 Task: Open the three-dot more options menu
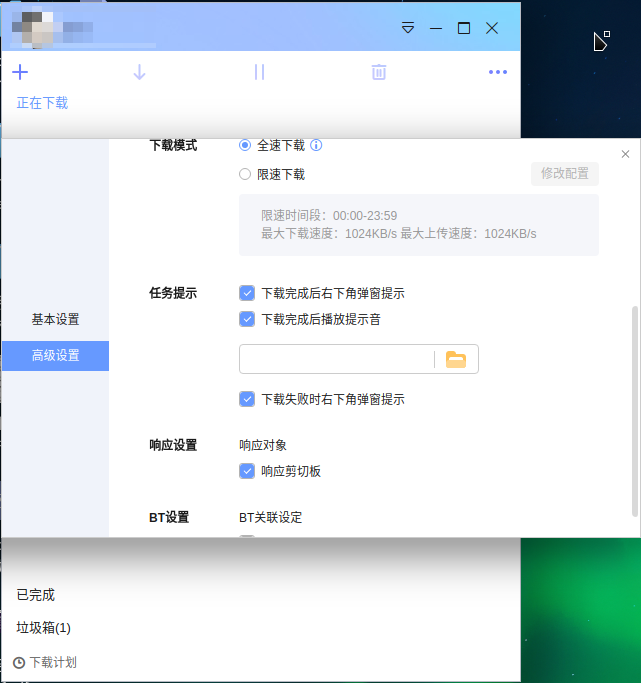coord(498,72)
